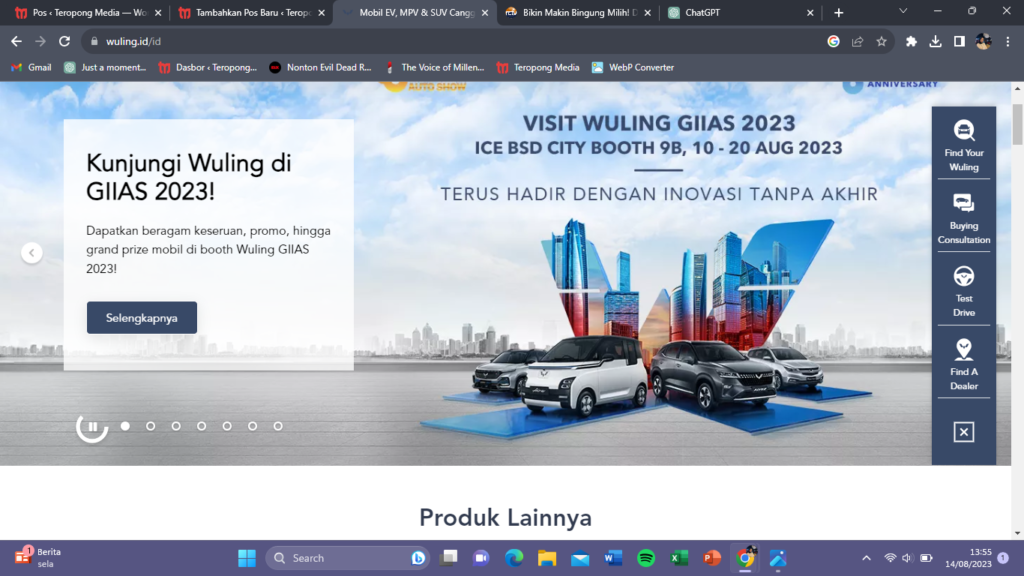Go to previous banner slide

click(31, 253)
